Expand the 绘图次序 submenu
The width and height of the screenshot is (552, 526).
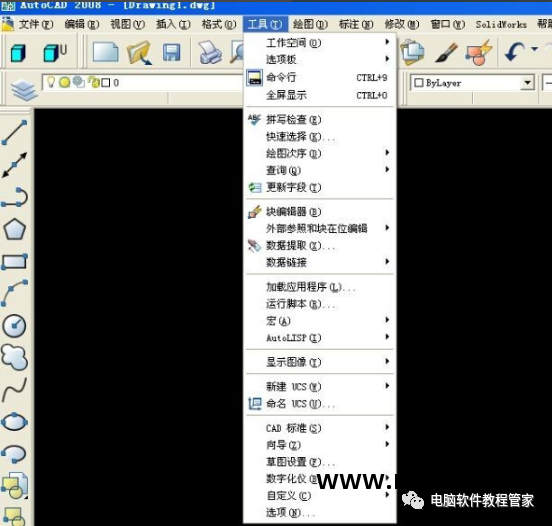320,154
